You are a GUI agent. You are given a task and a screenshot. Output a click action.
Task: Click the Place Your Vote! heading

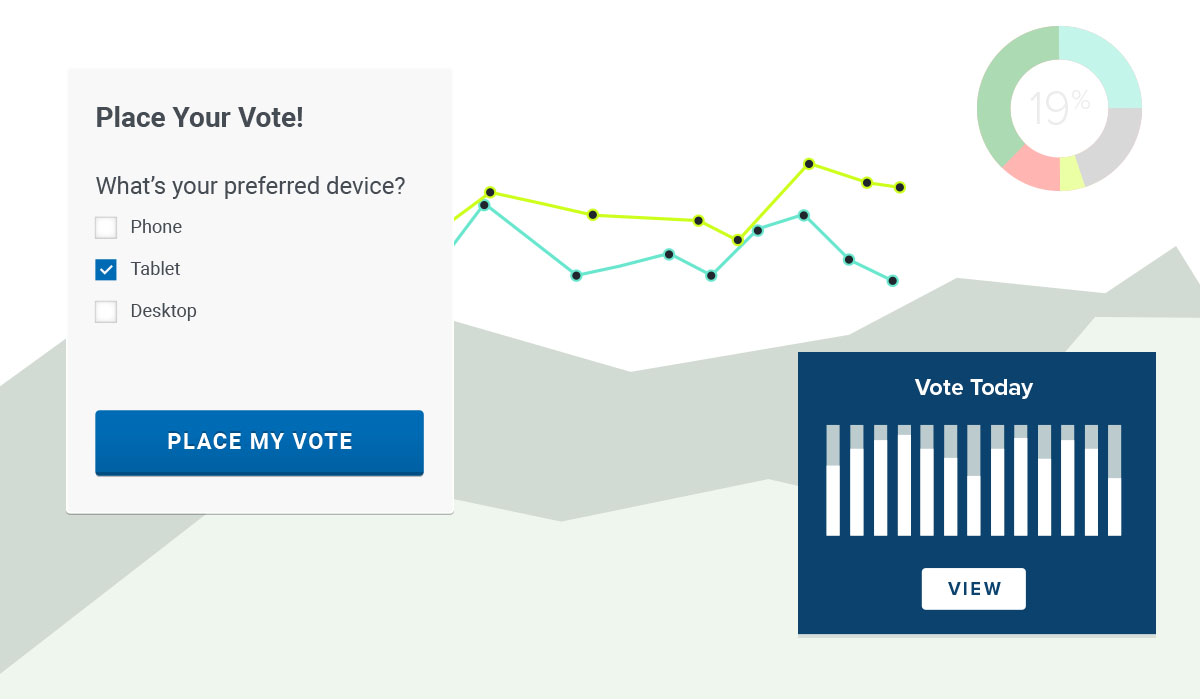199,118
